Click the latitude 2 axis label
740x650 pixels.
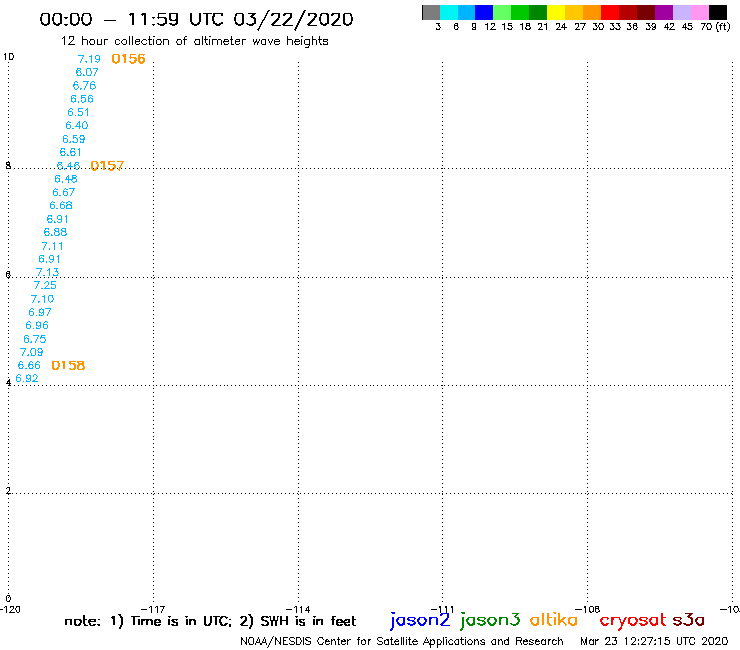[8, 491]
